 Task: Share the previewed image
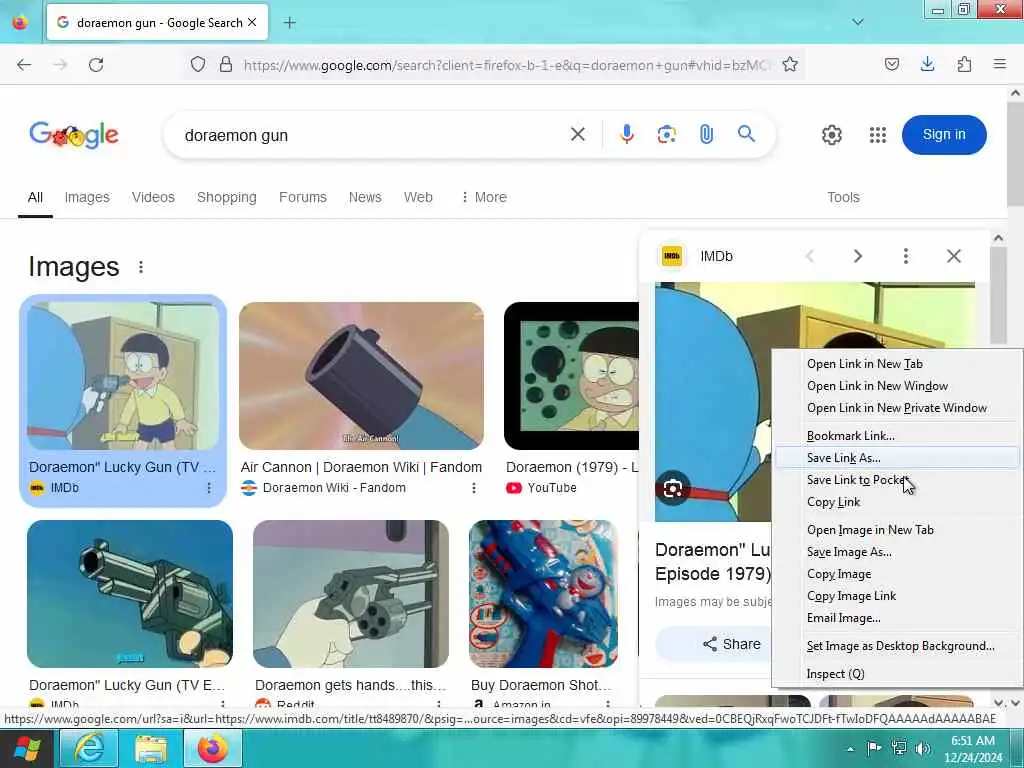pos(731,644)
